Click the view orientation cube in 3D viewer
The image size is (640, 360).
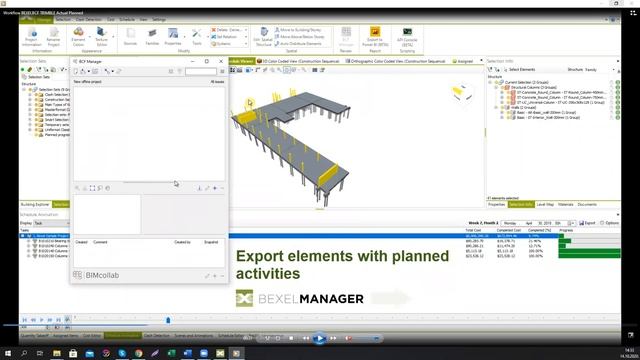(462, 93)
